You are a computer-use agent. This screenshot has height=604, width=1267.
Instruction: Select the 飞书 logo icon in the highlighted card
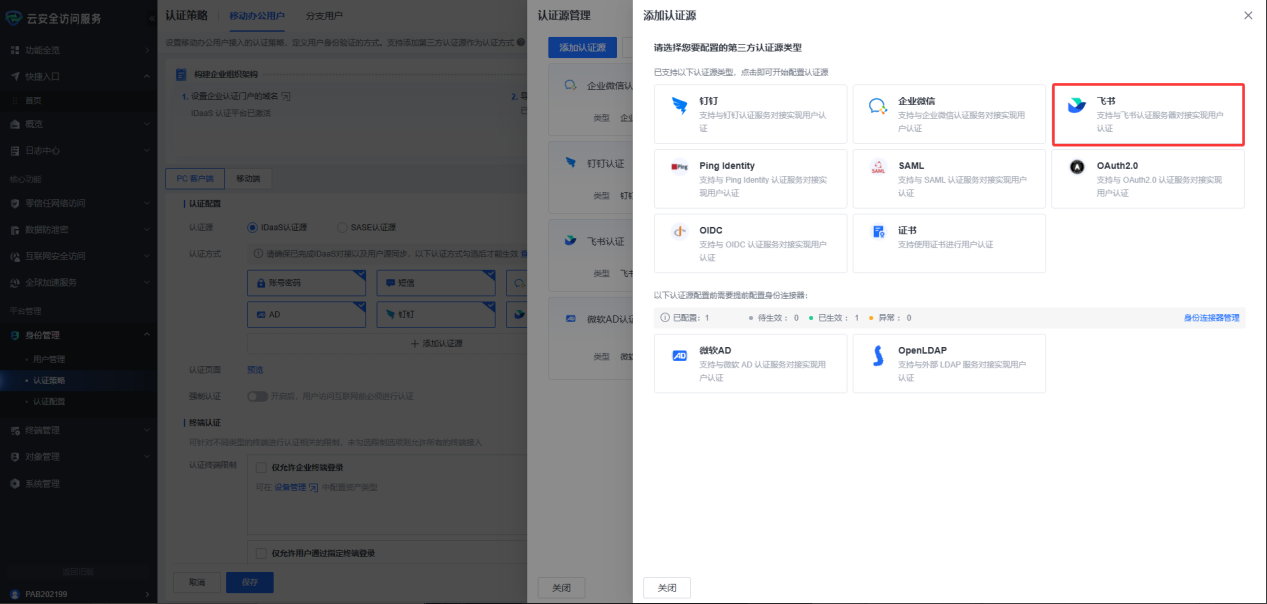pos(1076,106)
